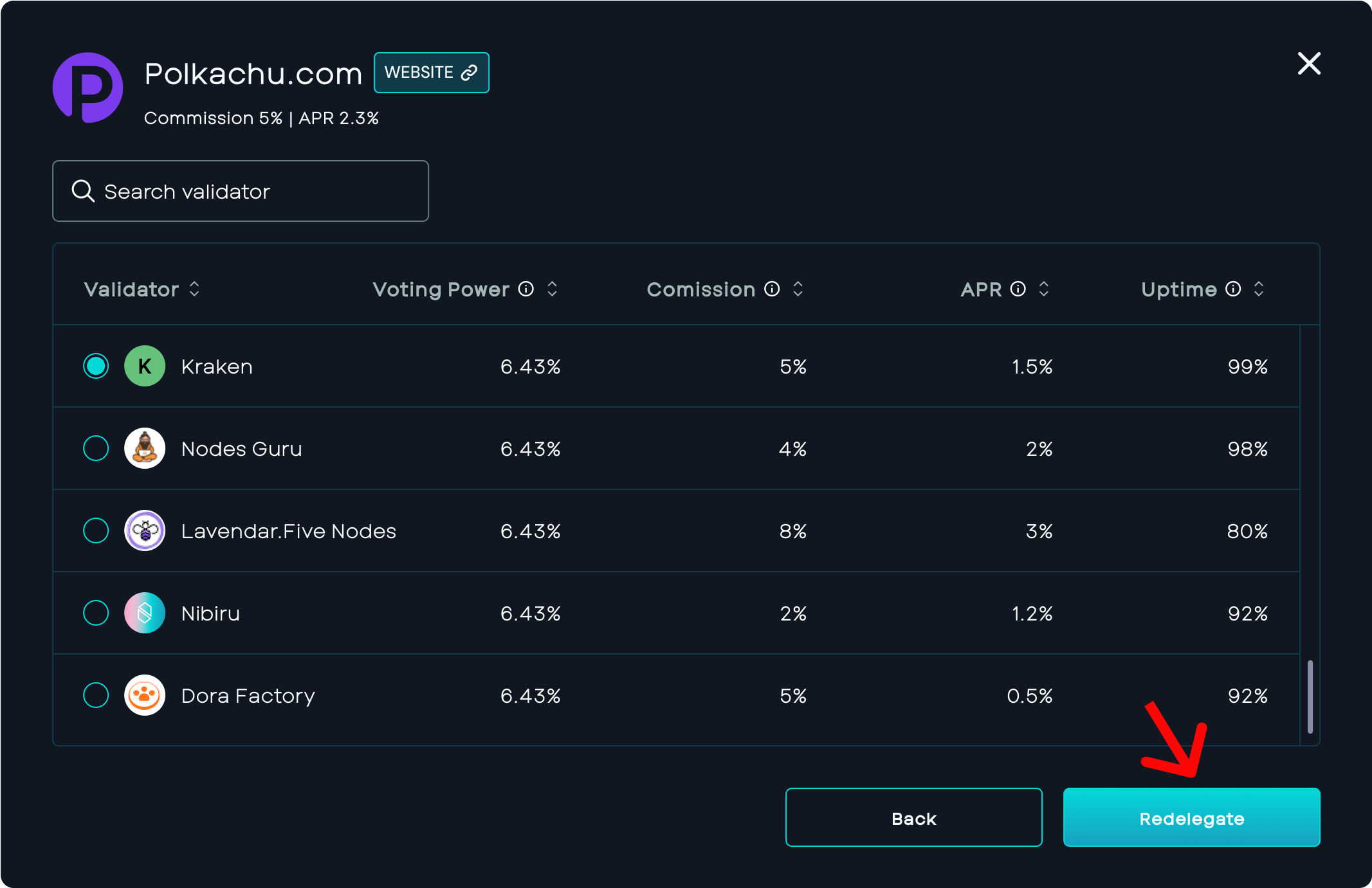Click the Lavendar.Five Nodes avatar icon
This screenshot has width=1372, height=888.
tap(145, 530)
